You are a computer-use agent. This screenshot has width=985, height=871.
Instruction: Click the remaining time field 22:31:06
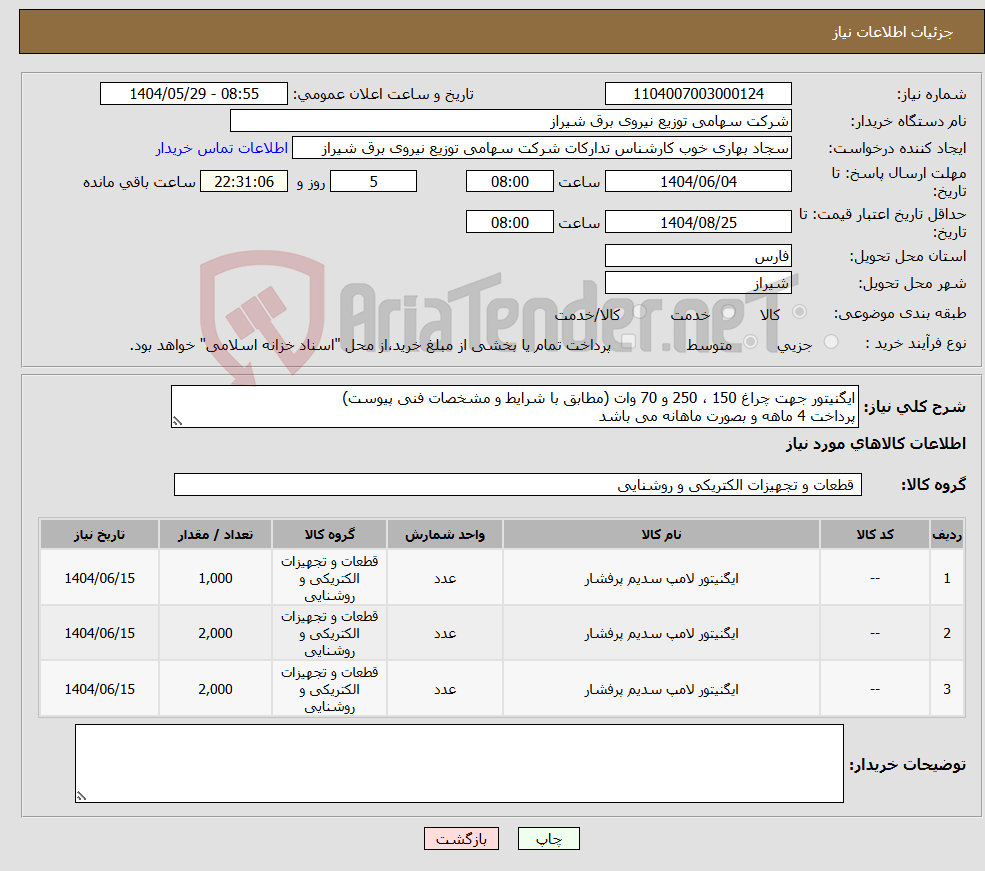click(x=244, y=181)
